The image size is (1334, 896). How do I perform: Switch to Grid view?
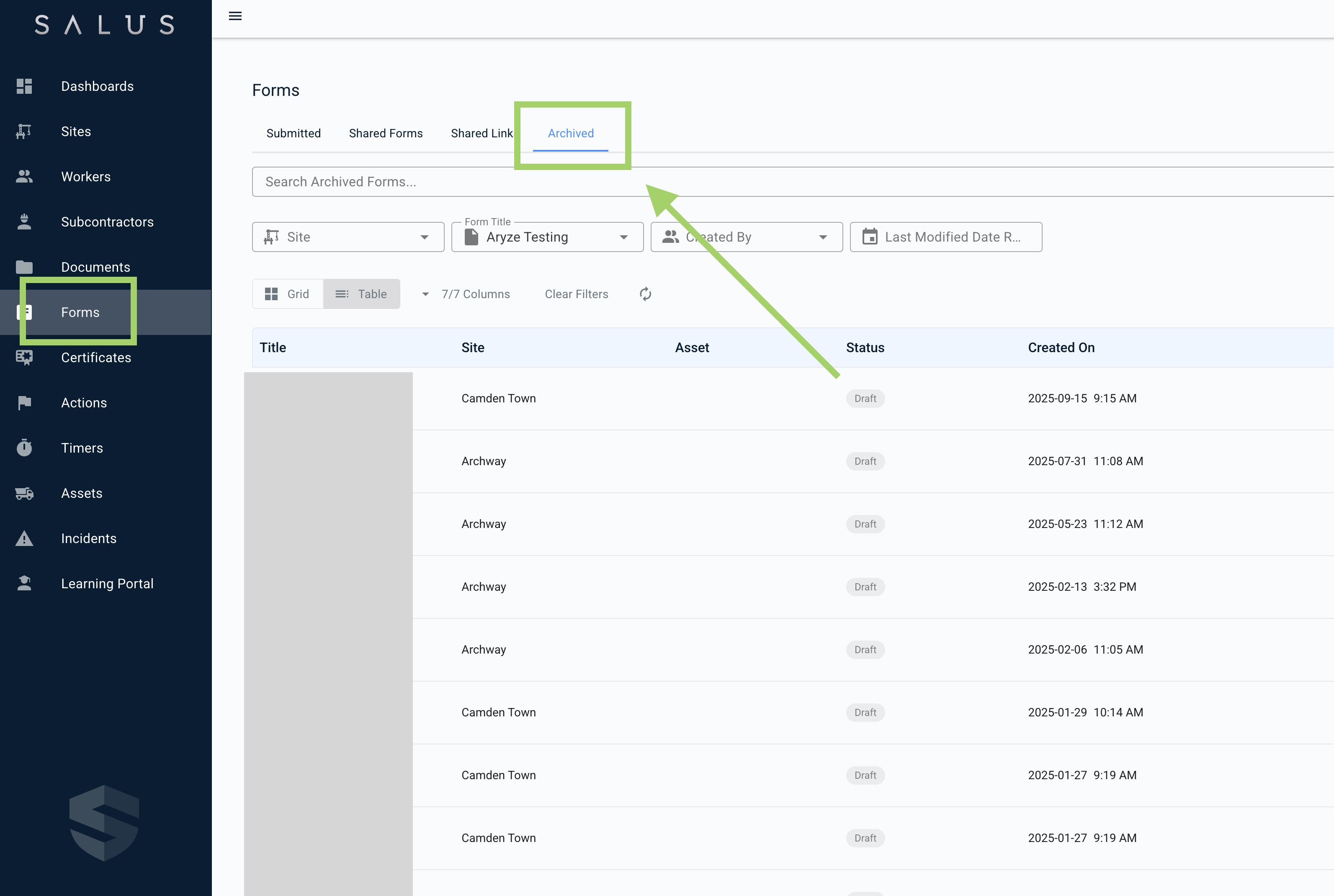287,294
